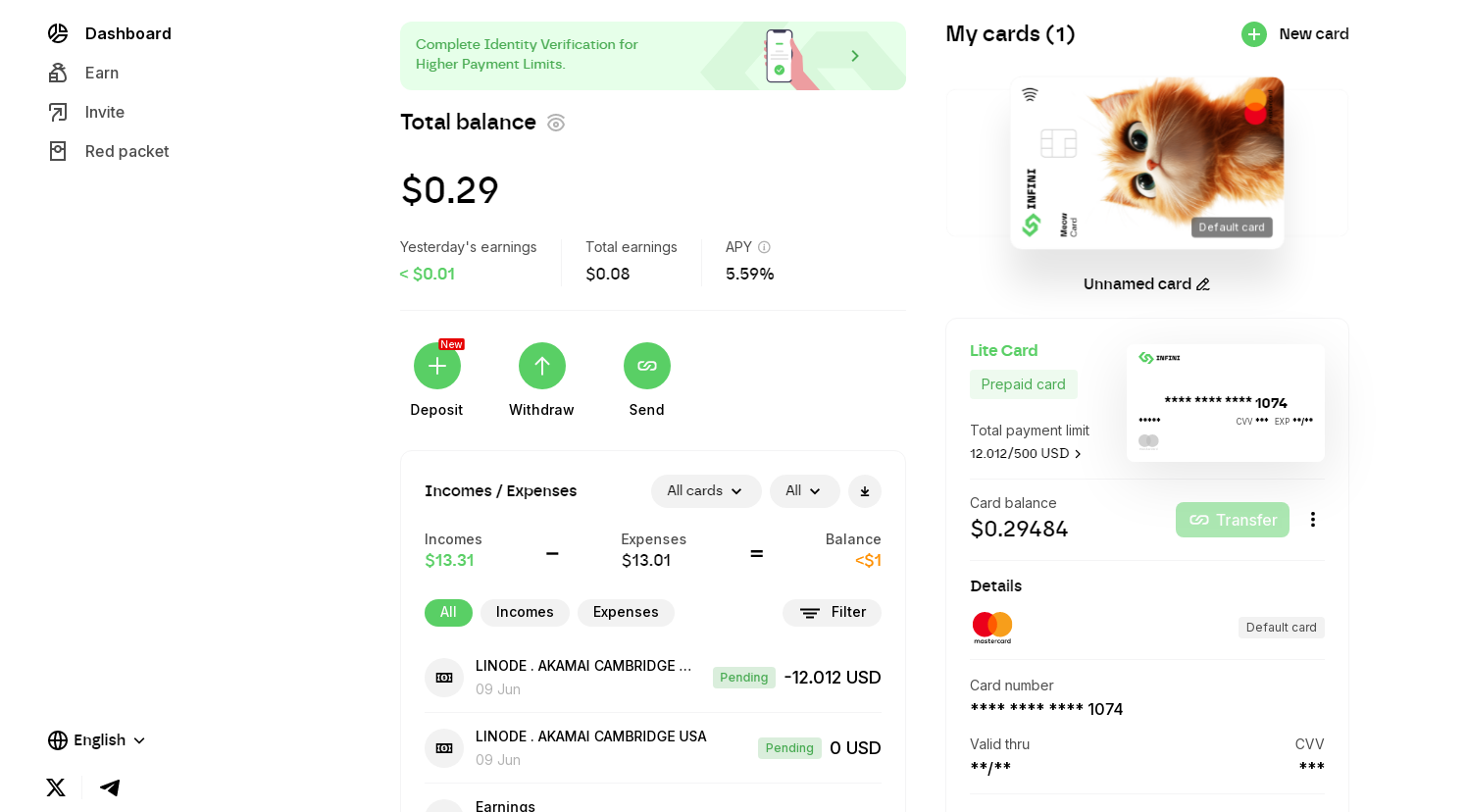
Task: Go to the Invite page
Action: coord(86,112)
